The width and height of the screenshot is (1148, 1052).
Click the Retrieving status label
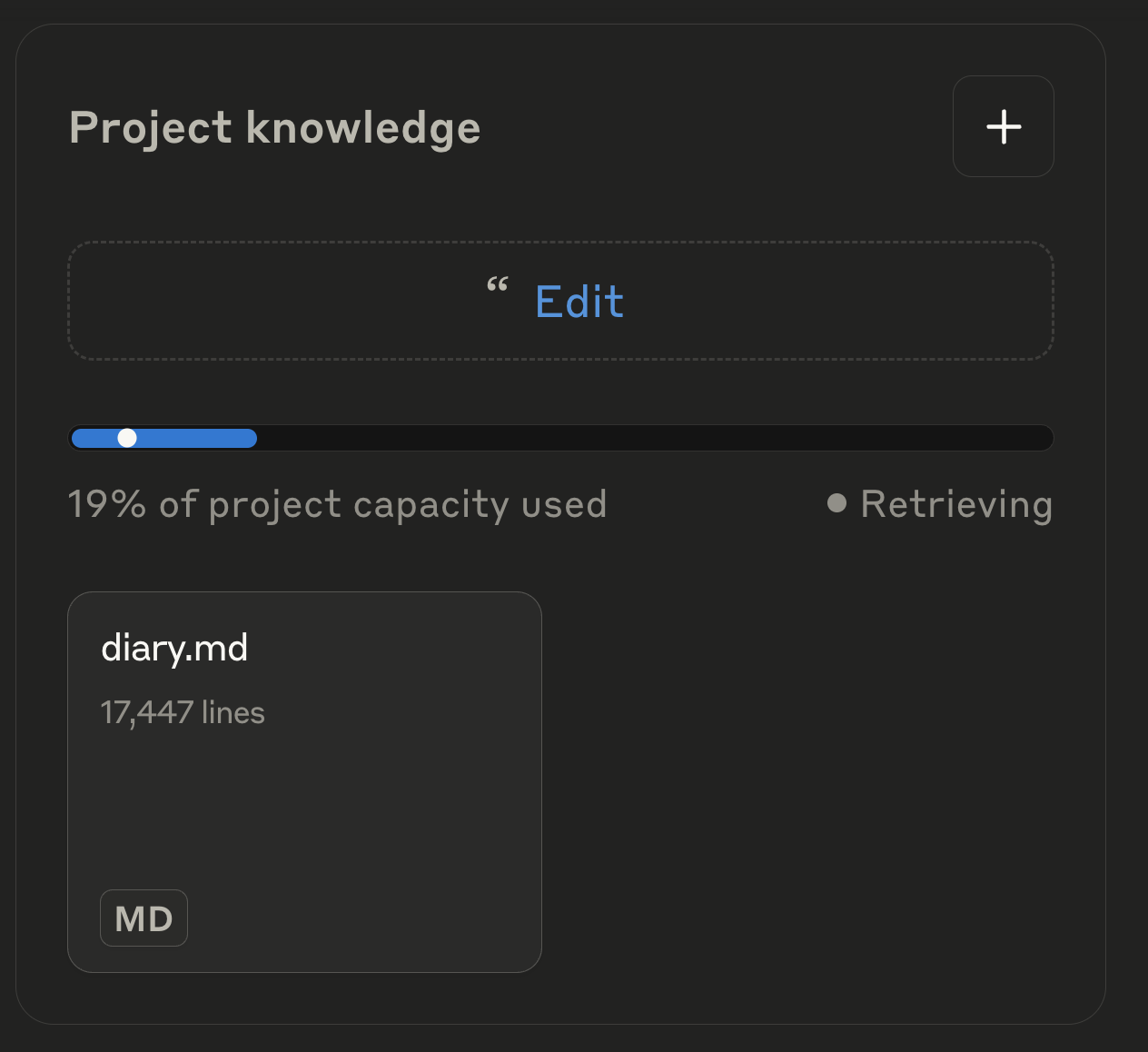tap(955, 504)
